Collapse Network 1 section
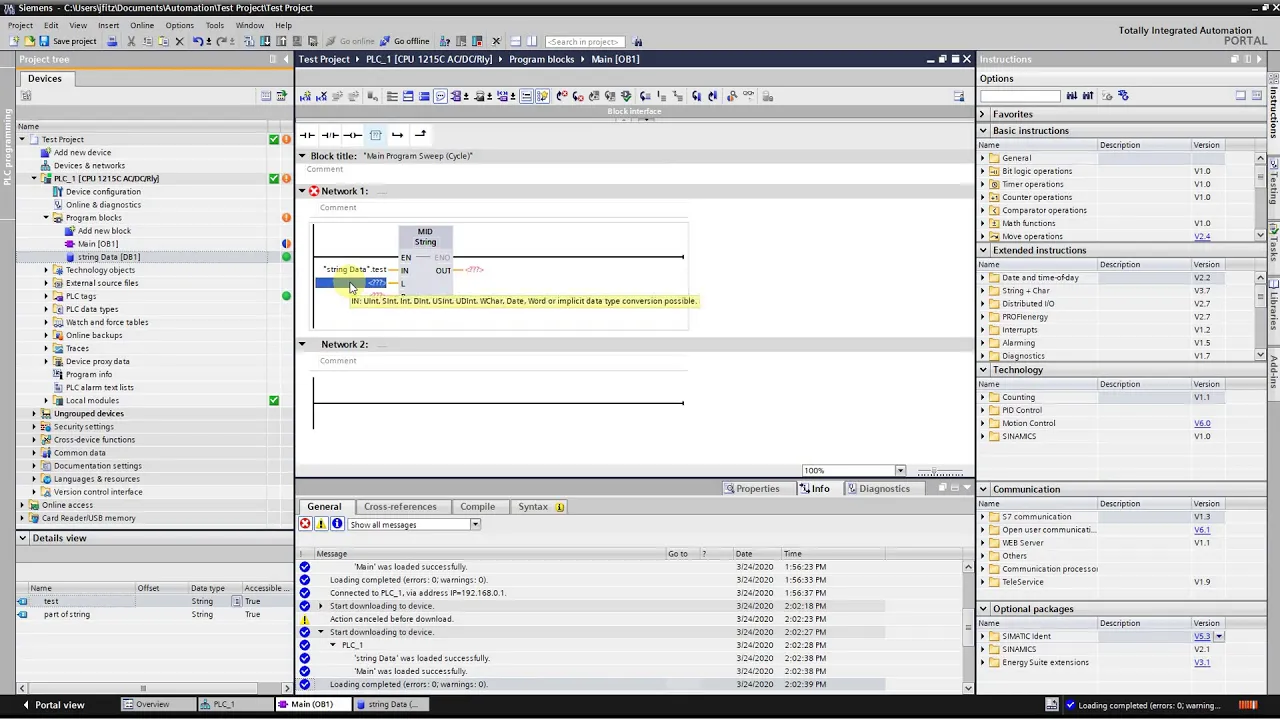Screen dimensions: 1280x720 pyautogui.click(x=302, y=191)
